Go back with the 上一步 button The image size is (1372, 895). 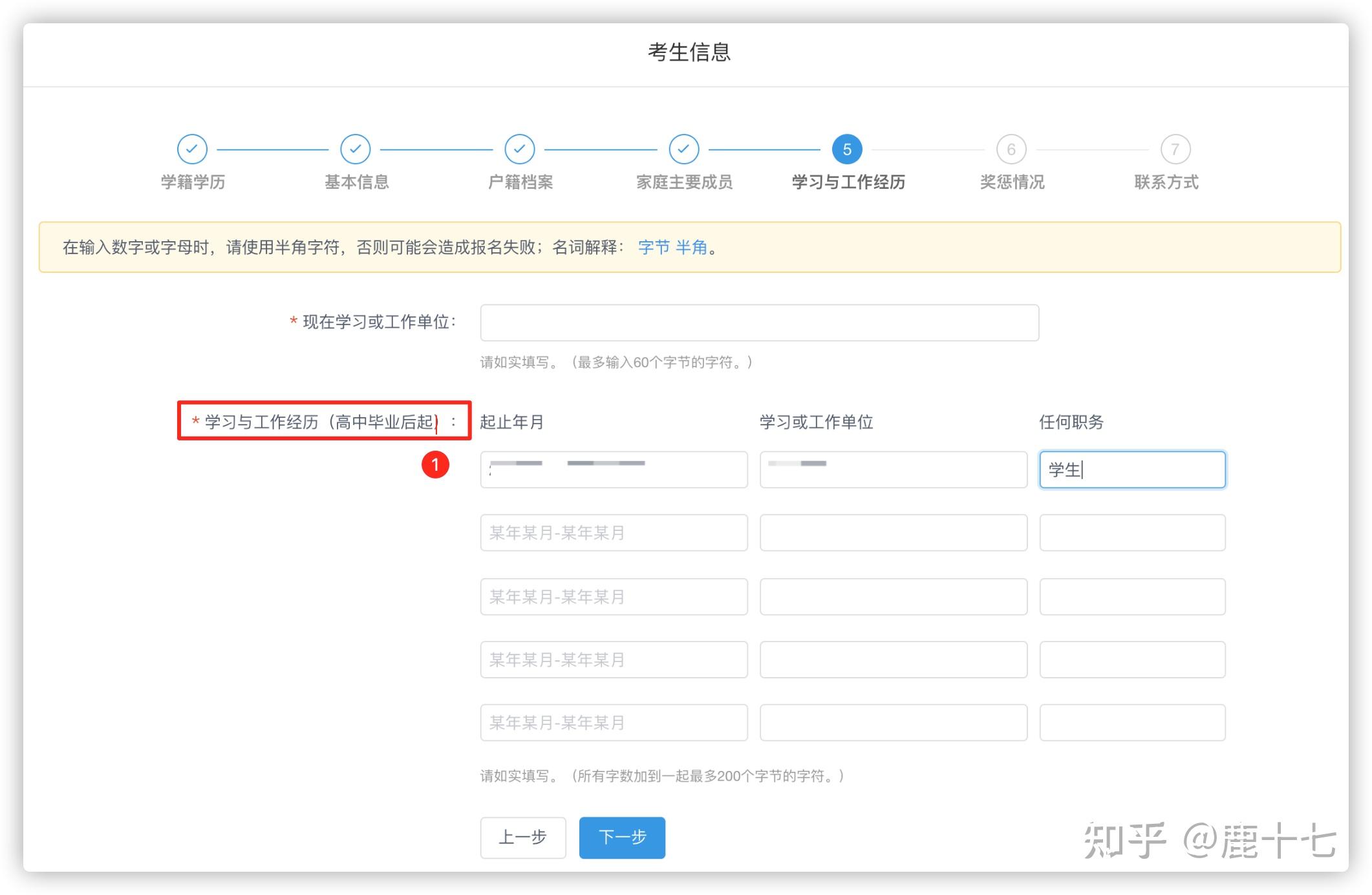pos(523,837)
